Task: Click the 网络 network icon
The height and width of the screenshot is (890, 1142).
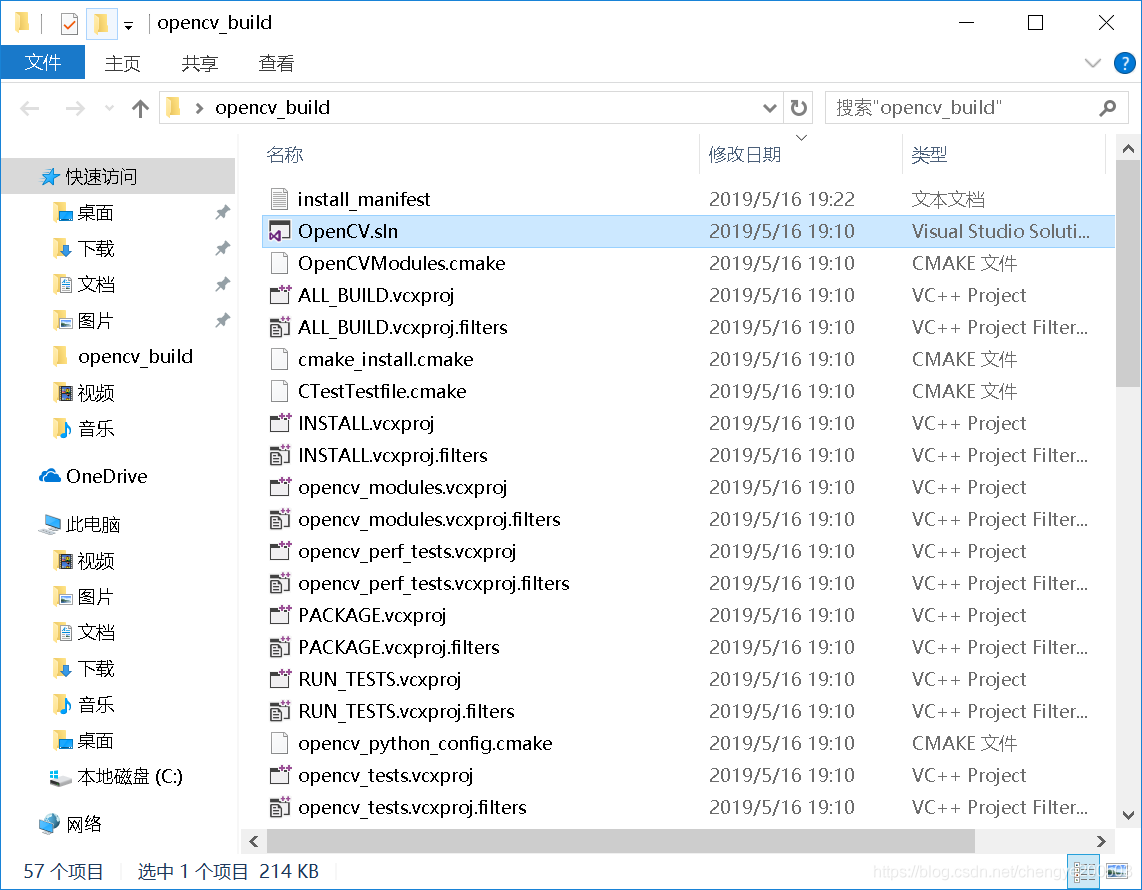Action: [x=51, y=824]
